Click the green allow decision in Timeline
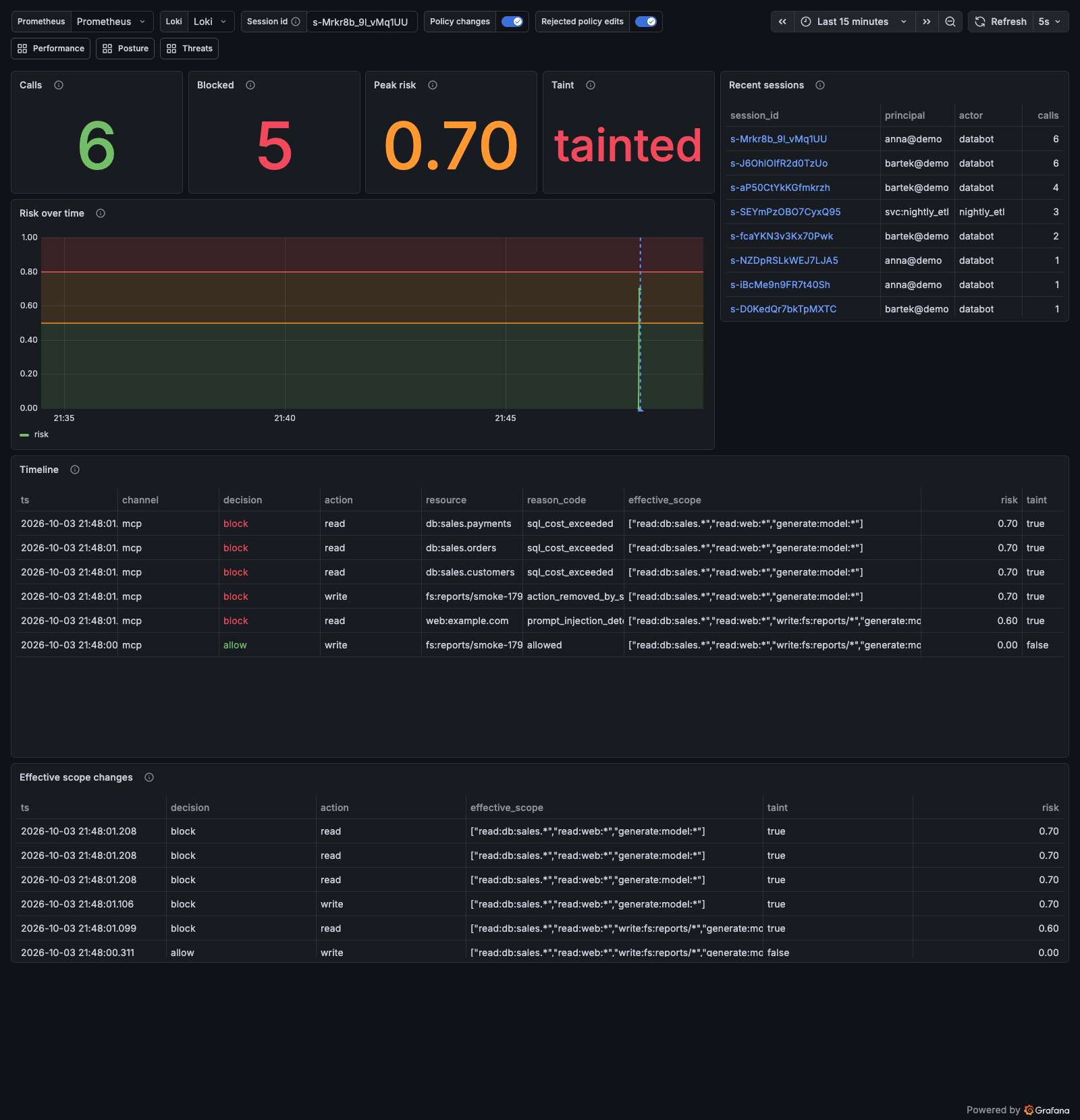The height and width of the screenshot is (1120, 1080). tap(235, 645)
